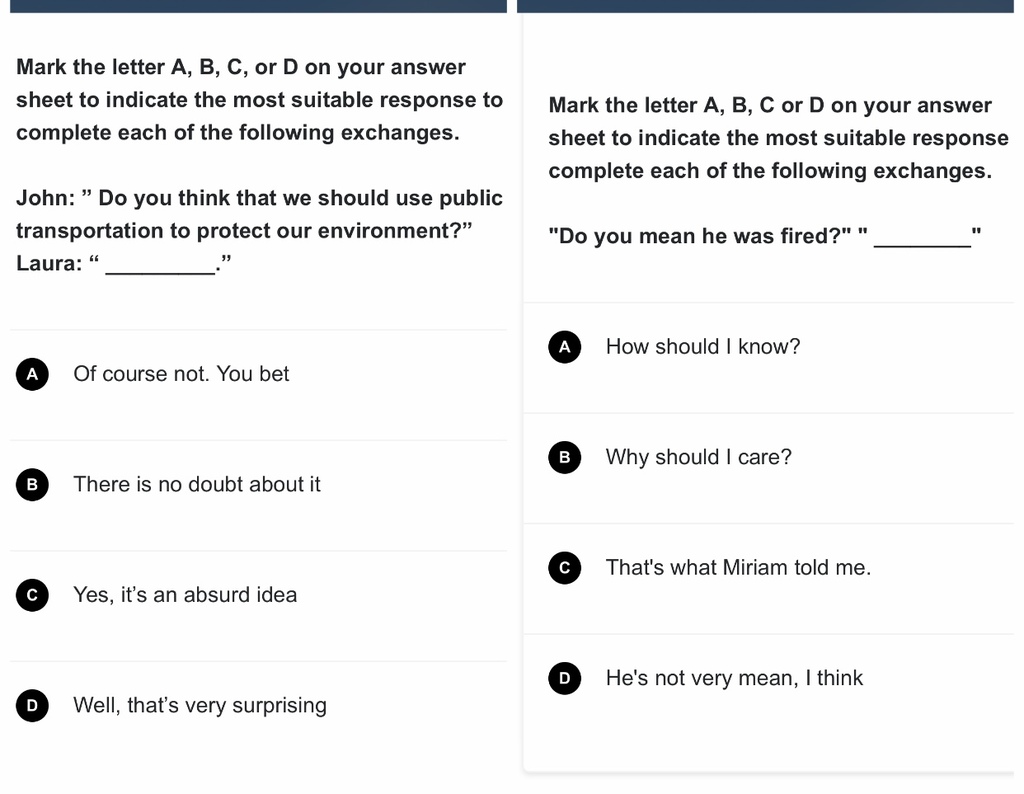The width and height of the screenshot is (1024, 794).
Task: Click the answer text 'That's what Miriam told me.'
Action: tap(739, 567)
